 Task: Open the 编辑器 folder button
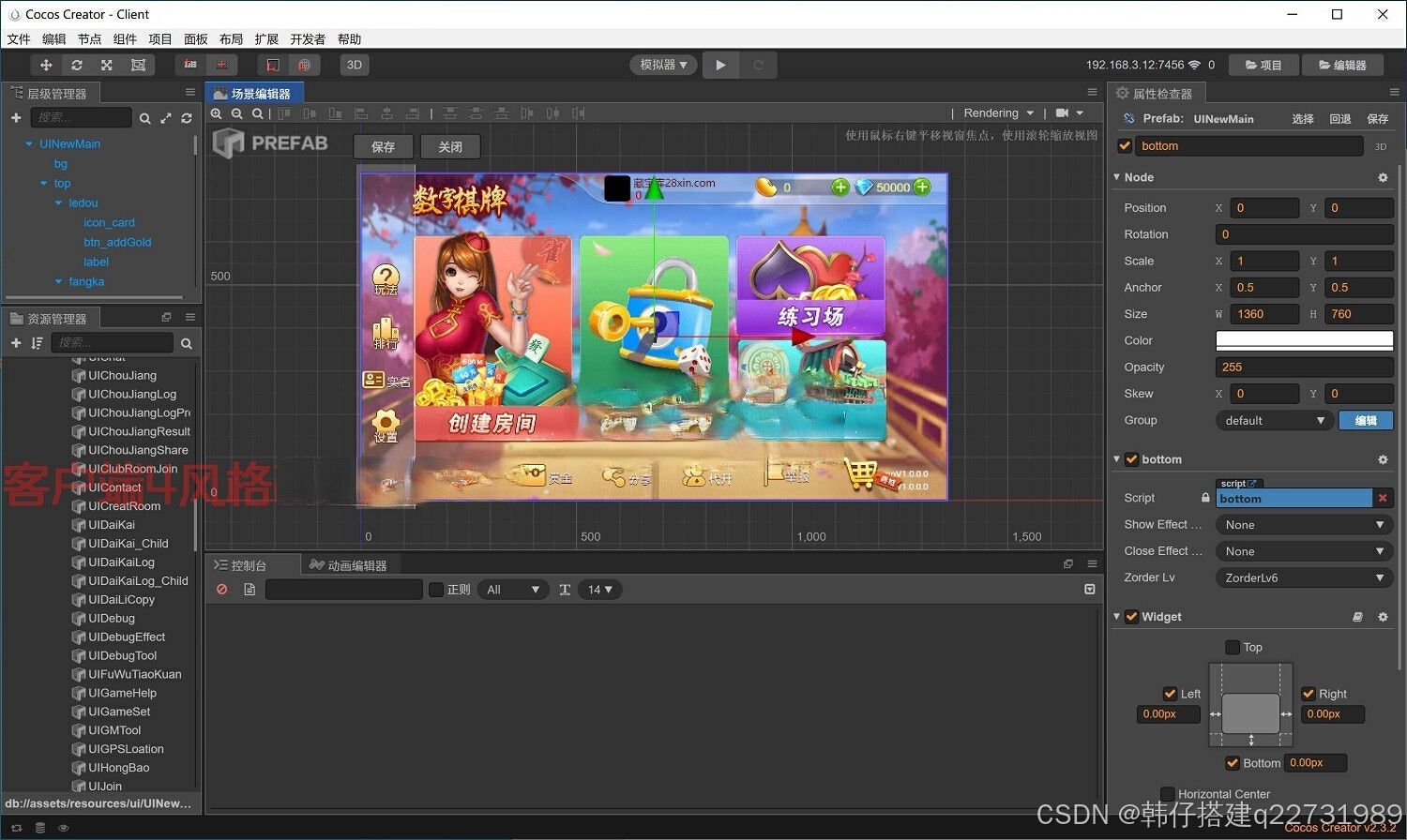click(1342, 65)
